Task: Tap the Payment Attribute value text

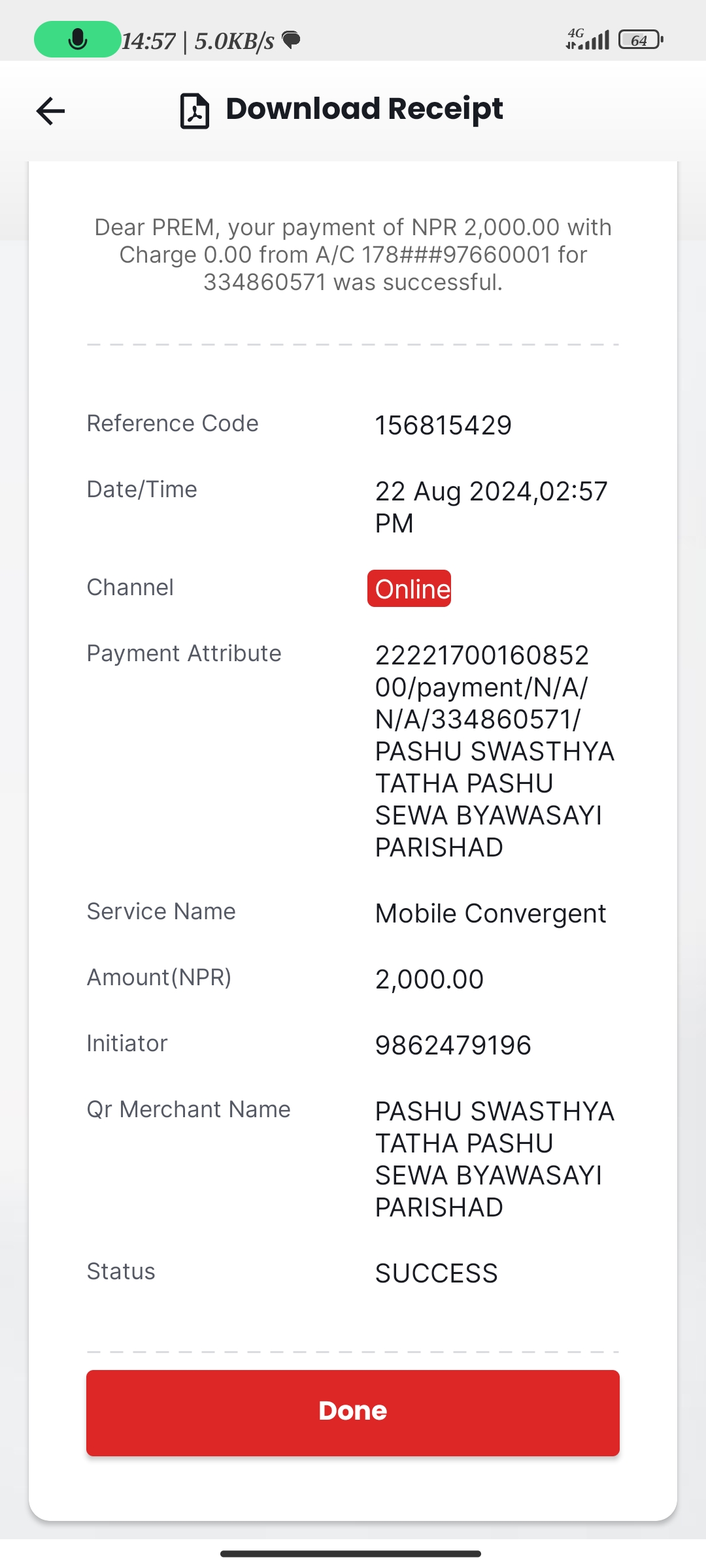Action: (x=495, y=751)
